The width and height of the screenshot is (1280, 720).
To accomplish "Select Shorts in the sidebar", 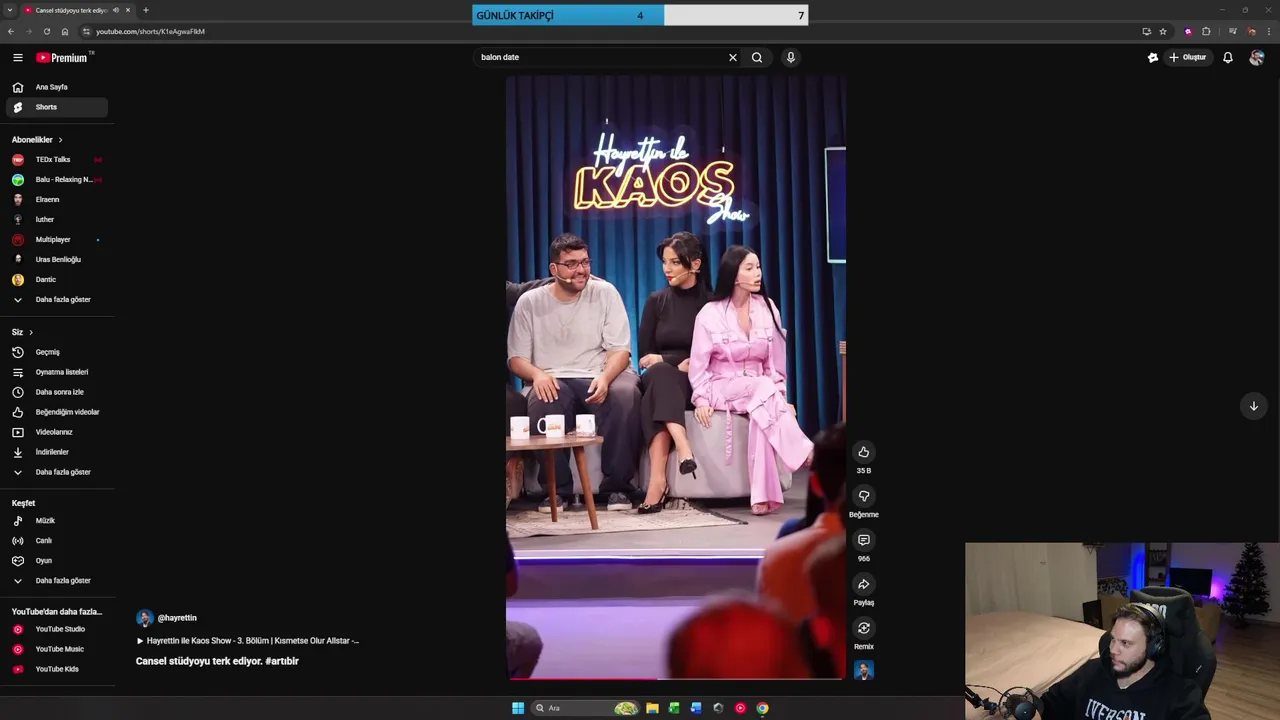I will point(57,107).
